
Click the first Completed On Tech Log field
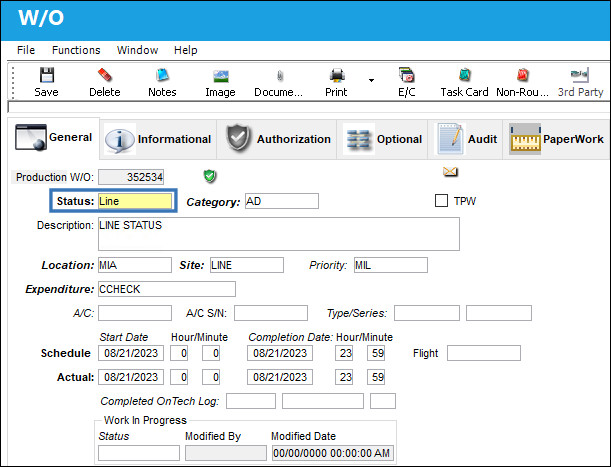[x=251, y=401]
